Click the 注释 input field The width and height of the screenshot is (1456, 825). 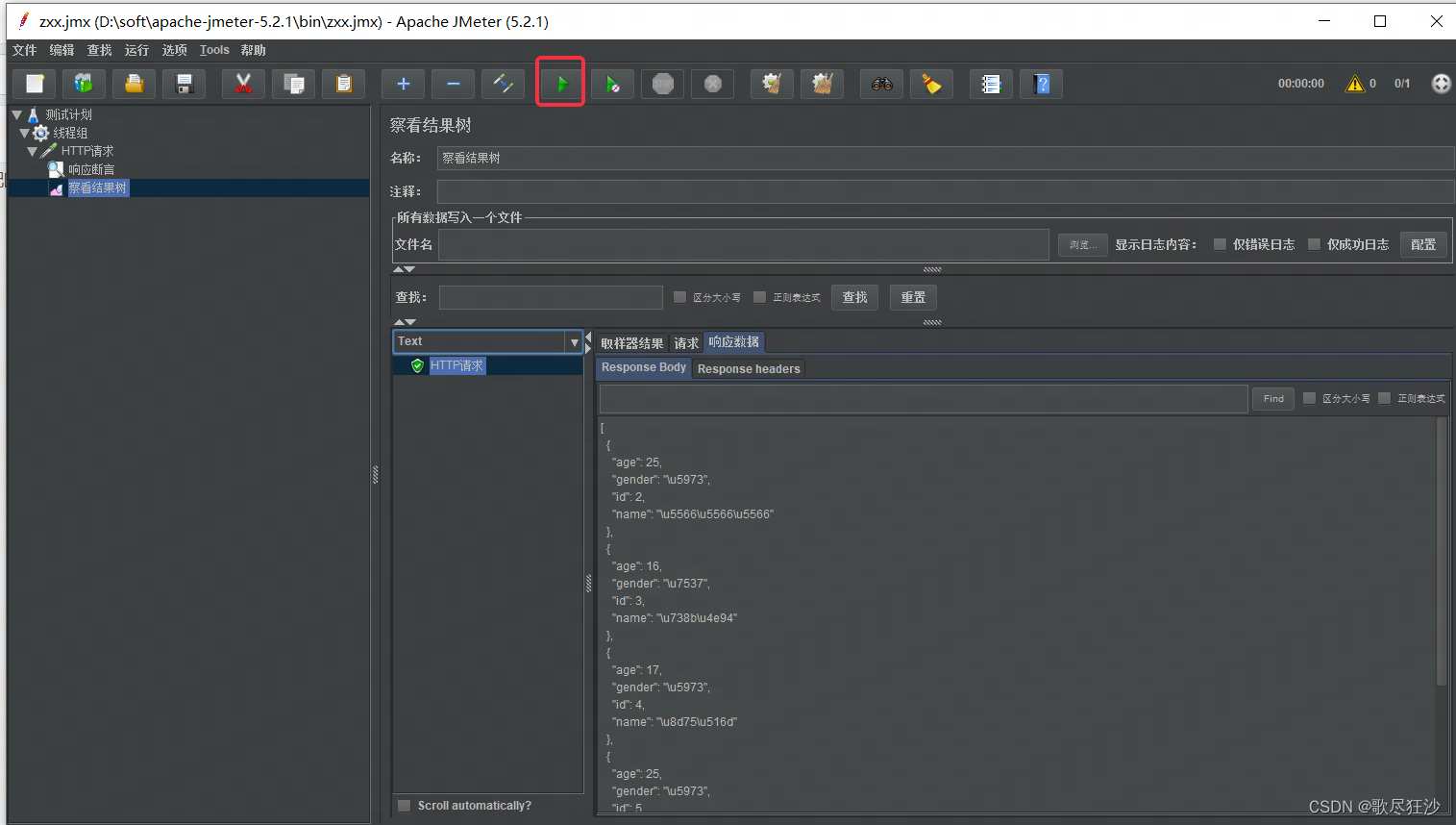click(946, 191)
